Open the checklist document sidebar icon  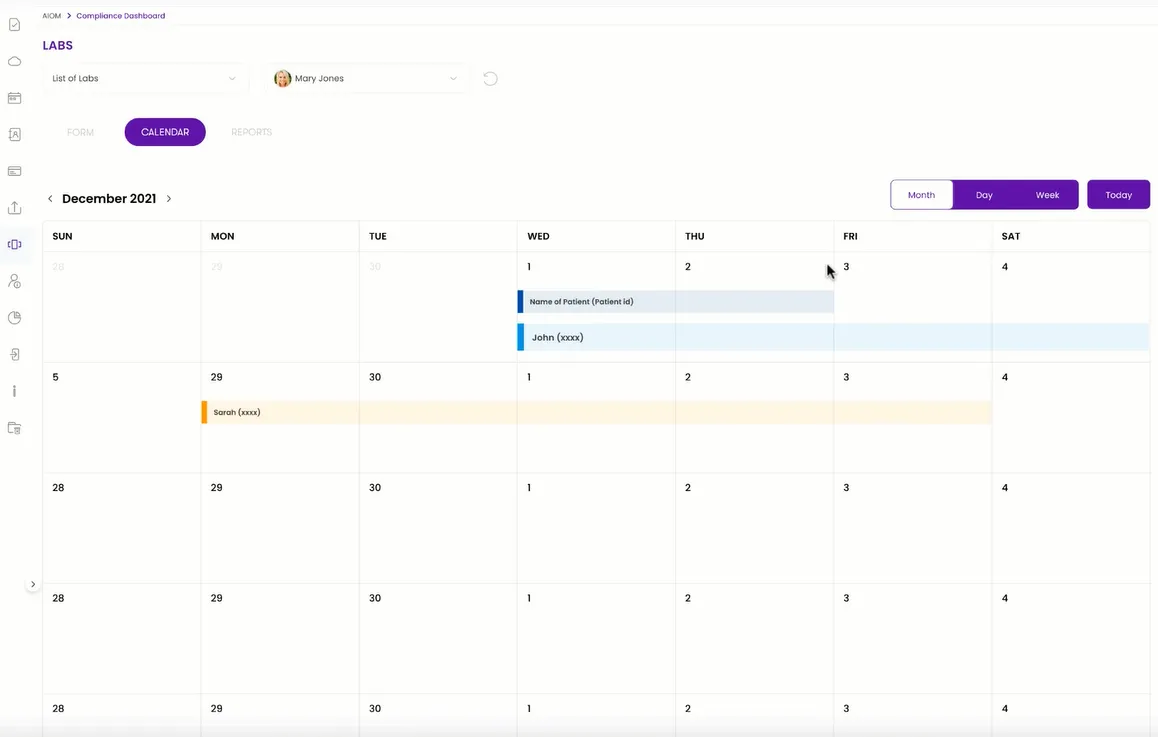14,25
